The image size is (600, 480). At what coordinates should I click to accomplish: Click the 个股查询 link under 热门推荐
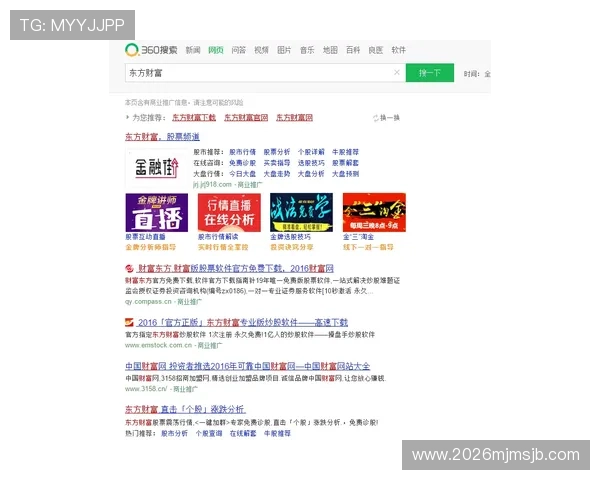pyautogui.click(x=209, y=434)
